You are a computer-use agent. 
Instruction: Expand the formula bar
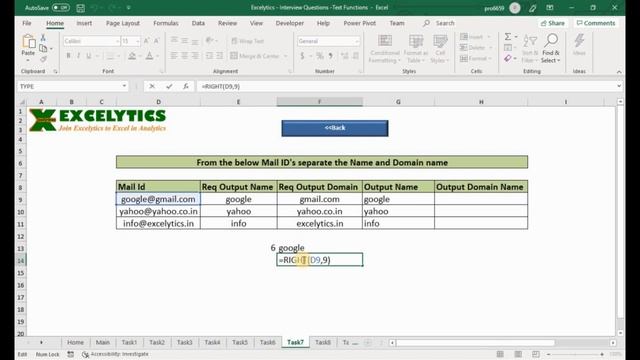click(x=619, y=87)
